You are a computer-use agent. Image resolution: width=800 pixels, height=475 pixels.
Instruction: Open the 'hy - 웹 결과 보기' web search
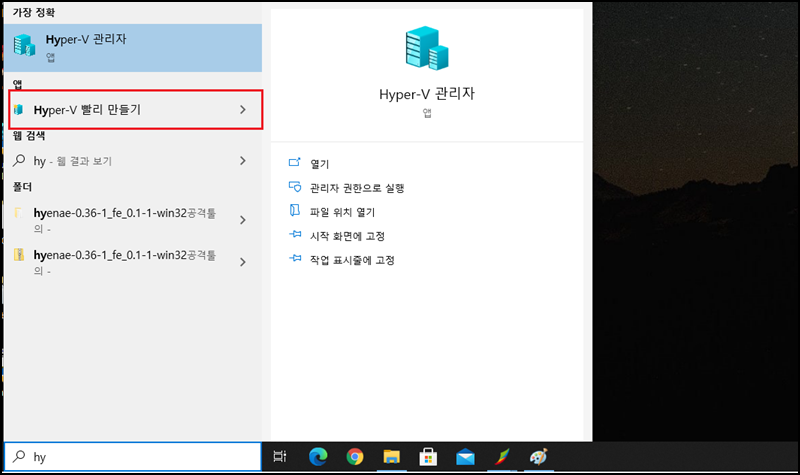coord(133,161)
